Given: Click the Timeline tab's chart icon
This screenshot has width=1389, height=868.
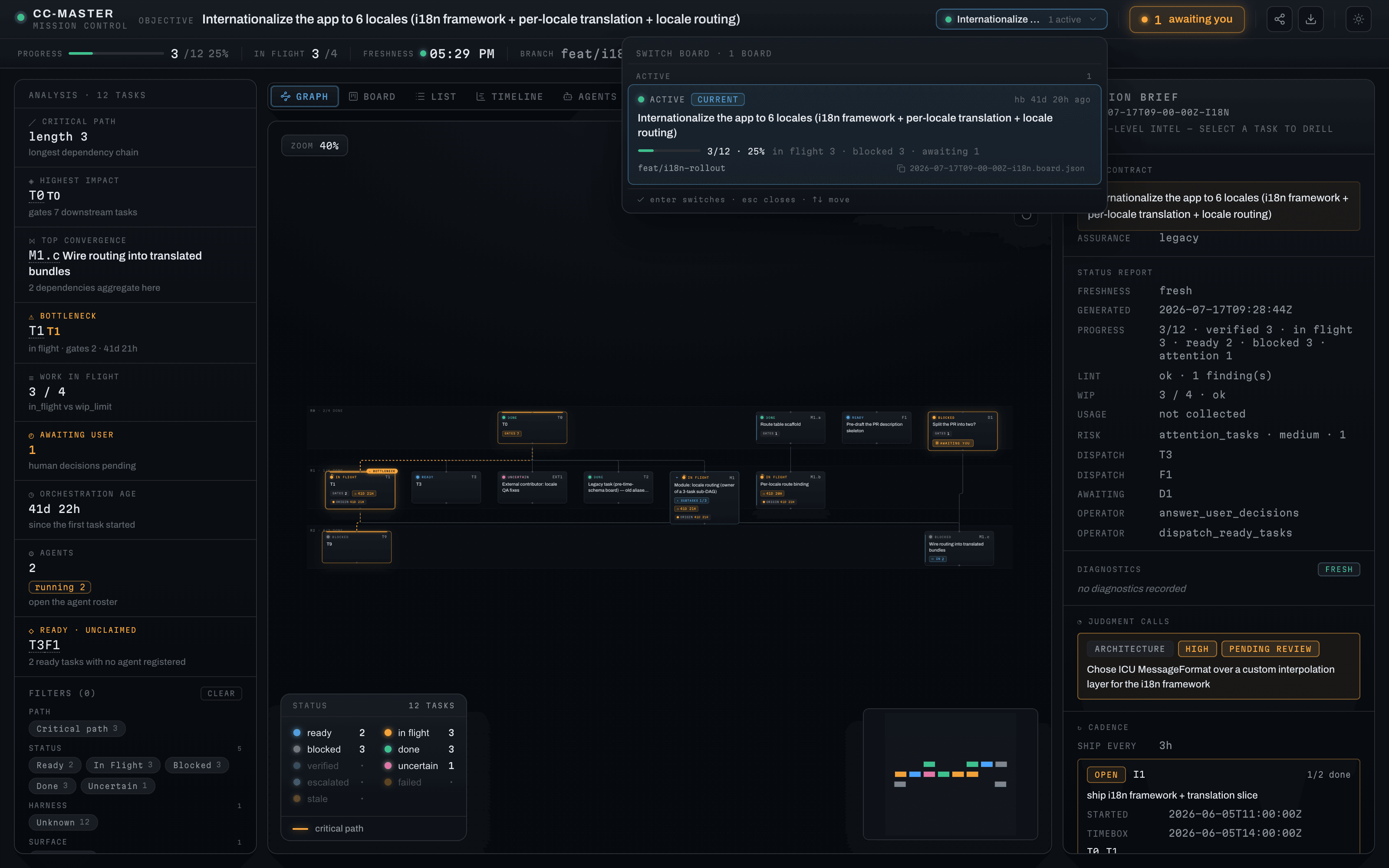Looking at the screenshot, I should coord(481,96).
